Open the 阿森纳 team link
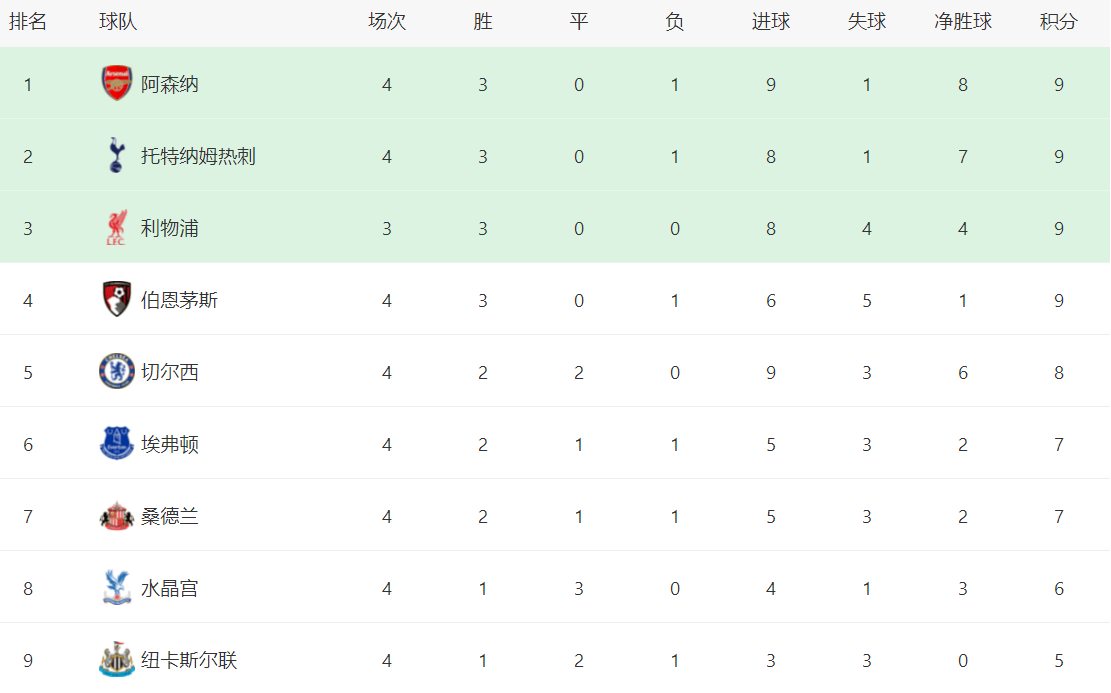Image resolution: width=1111 pixels, height=693 pixels. [x=169, y=84]
